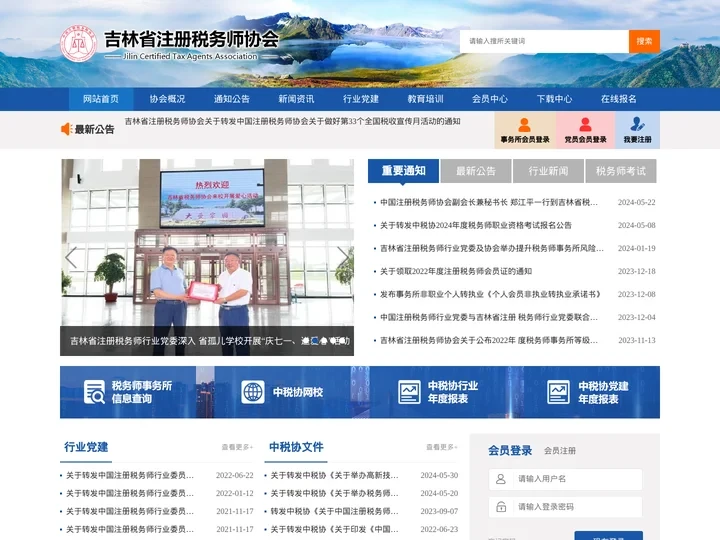The width and height of the screenshot is (720, 540).
Task: Open 中税协文件 item dated 2024-05-30
Action: tap(334, 475)
